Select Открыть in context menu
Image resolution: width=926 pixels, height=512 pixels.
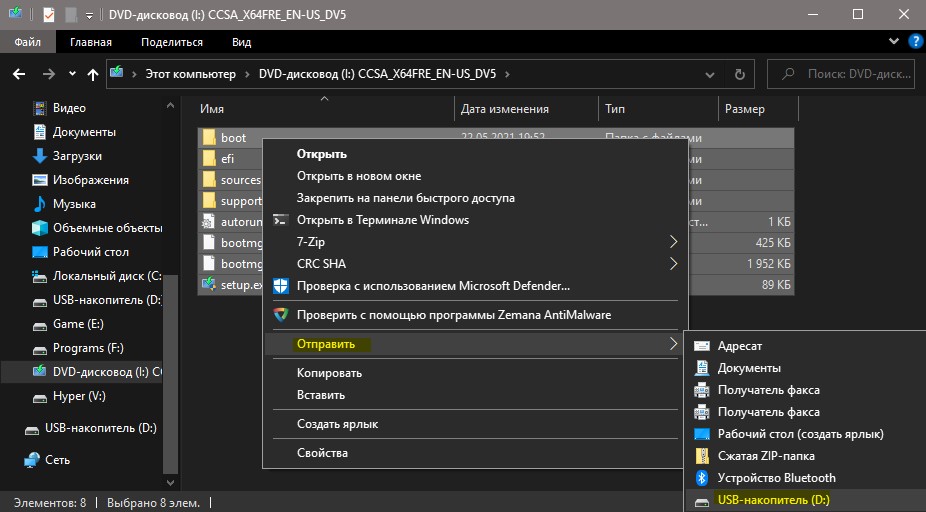[476, 154]
